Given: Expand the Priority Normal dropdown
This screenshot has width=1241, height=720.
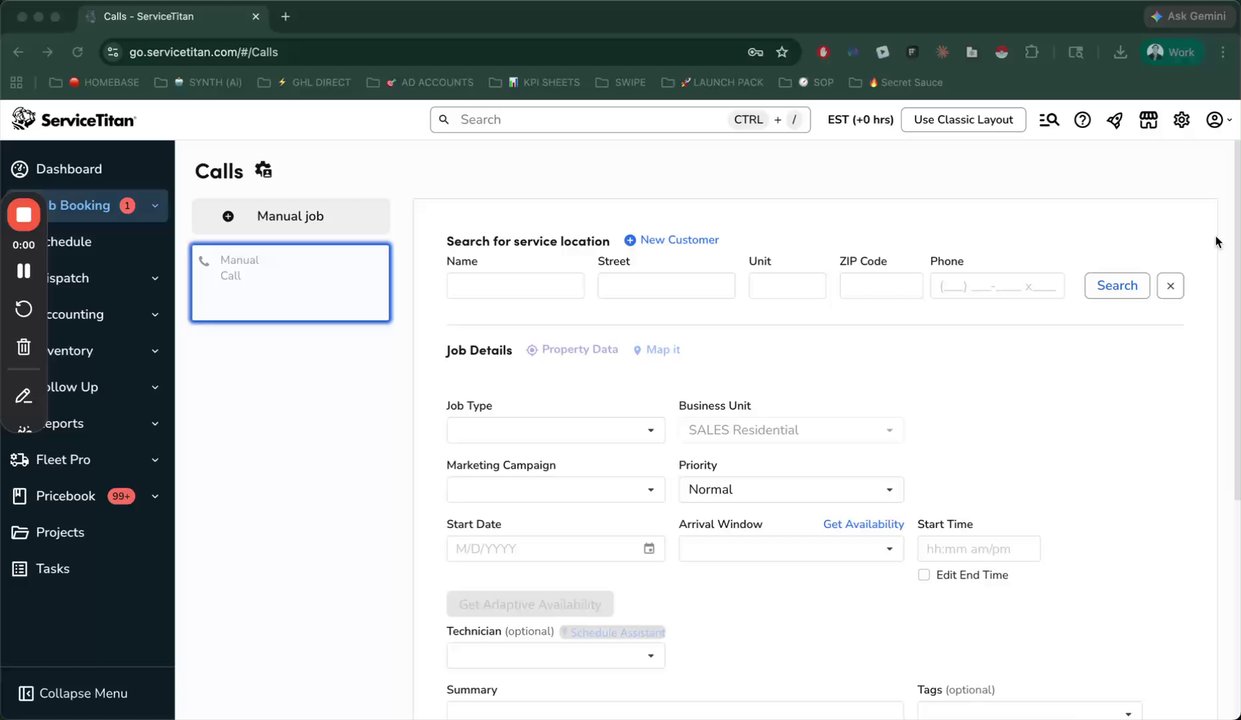Looking at the screenshot, I should pos(791,489).
